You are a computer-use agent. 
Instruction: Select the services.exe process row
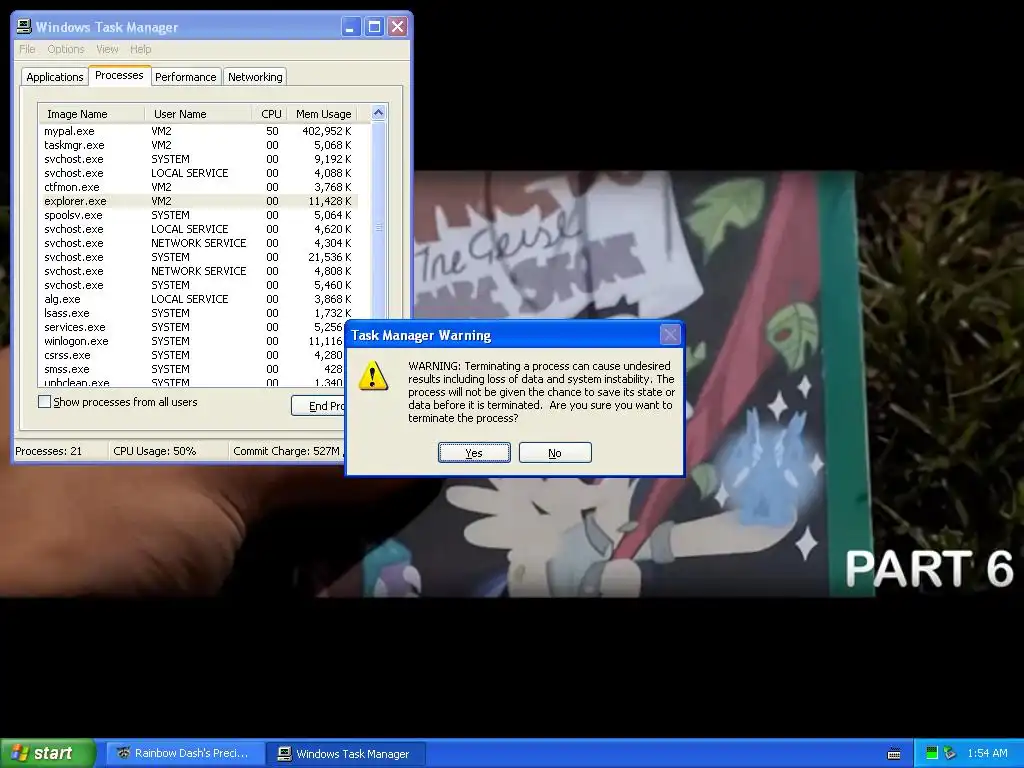pyautogui.click(x=193, y=327)
